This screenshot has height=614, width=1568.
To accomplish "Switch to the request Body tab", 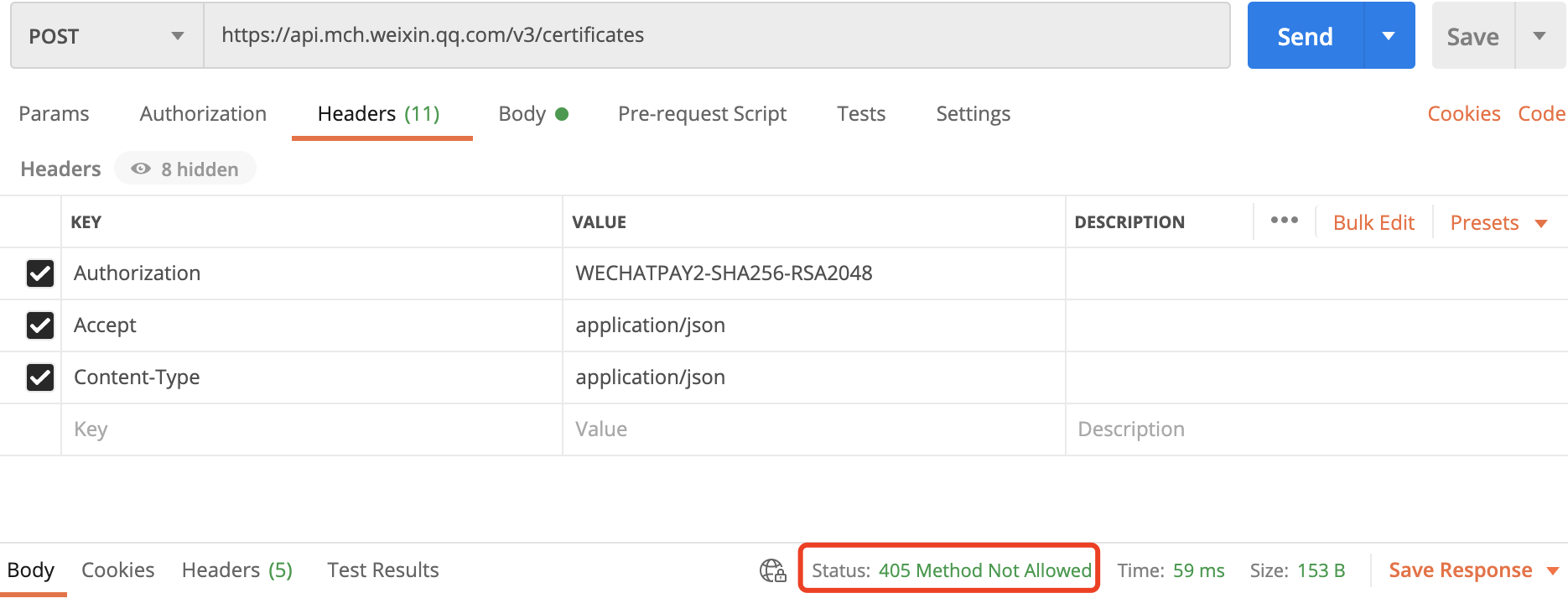I will [x=533, y=114].
